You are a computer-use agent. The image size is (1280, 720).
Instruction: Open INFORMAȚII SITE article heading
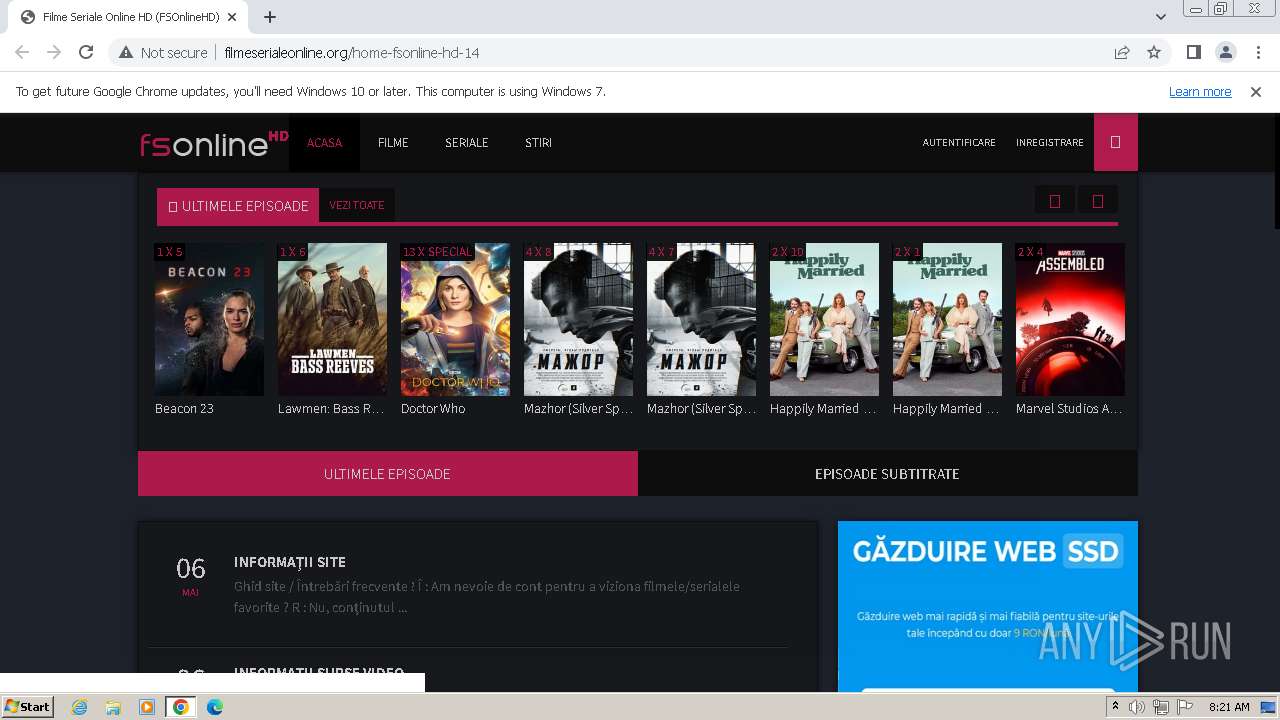click(290, 562)
